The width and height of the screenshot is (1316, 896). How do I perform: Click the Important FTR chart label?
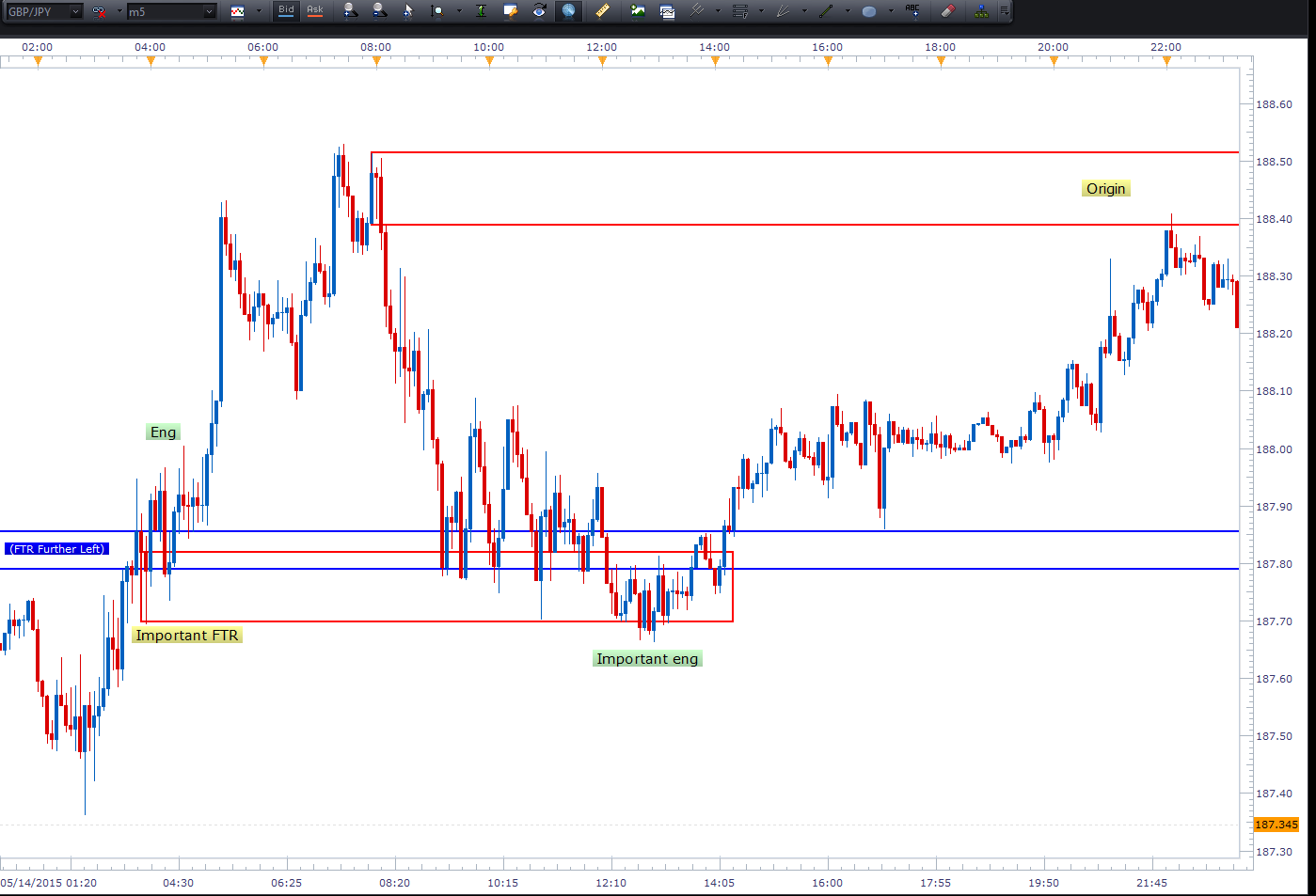(186, 636)
